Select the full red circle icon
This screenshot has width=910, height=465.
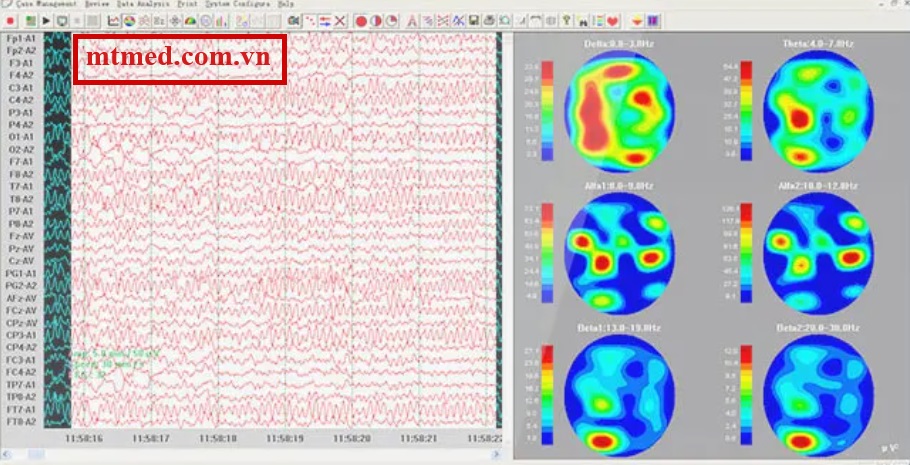click(361, 21)
